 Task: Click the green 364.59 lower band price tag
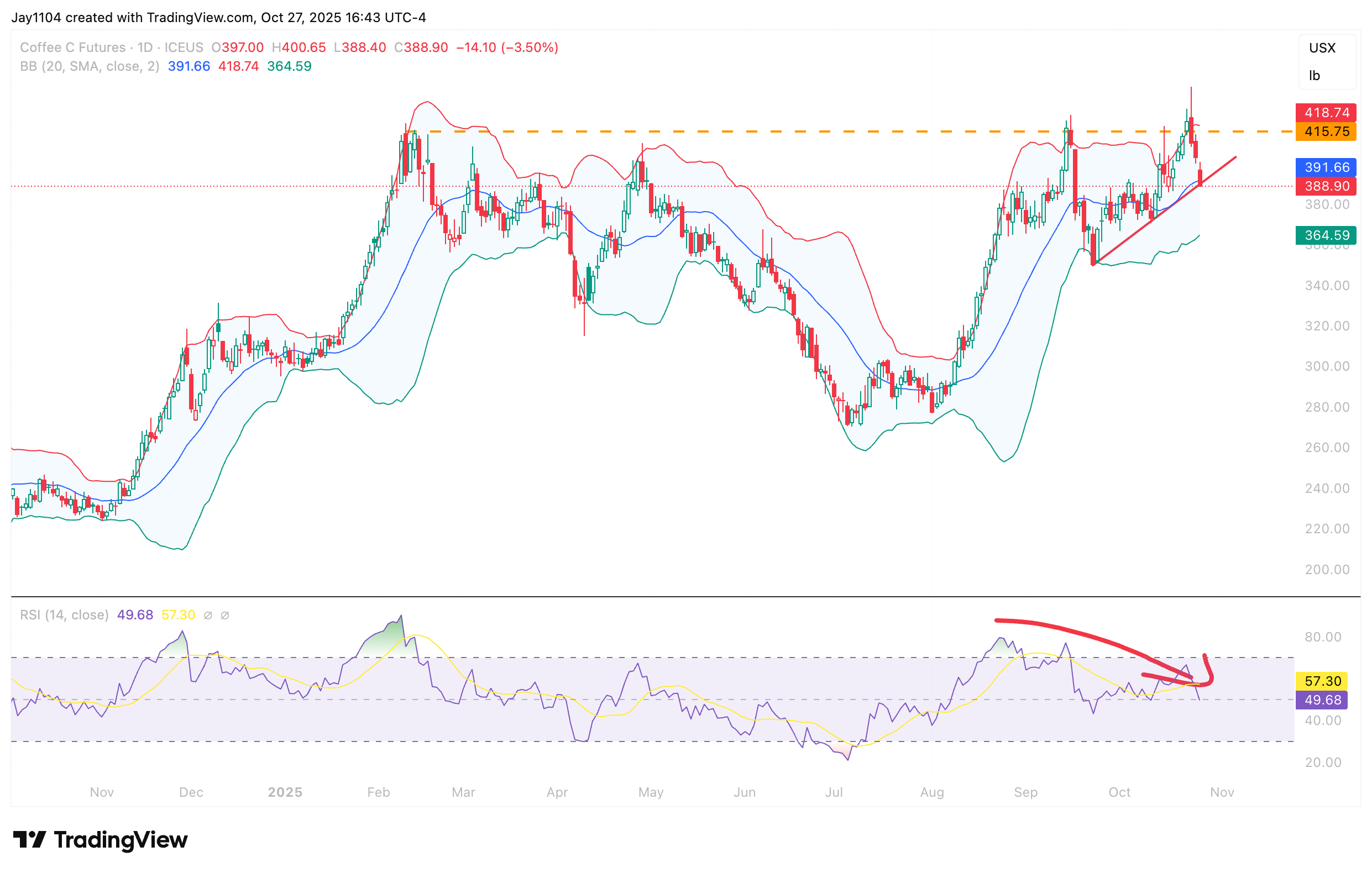point(1326,235)
